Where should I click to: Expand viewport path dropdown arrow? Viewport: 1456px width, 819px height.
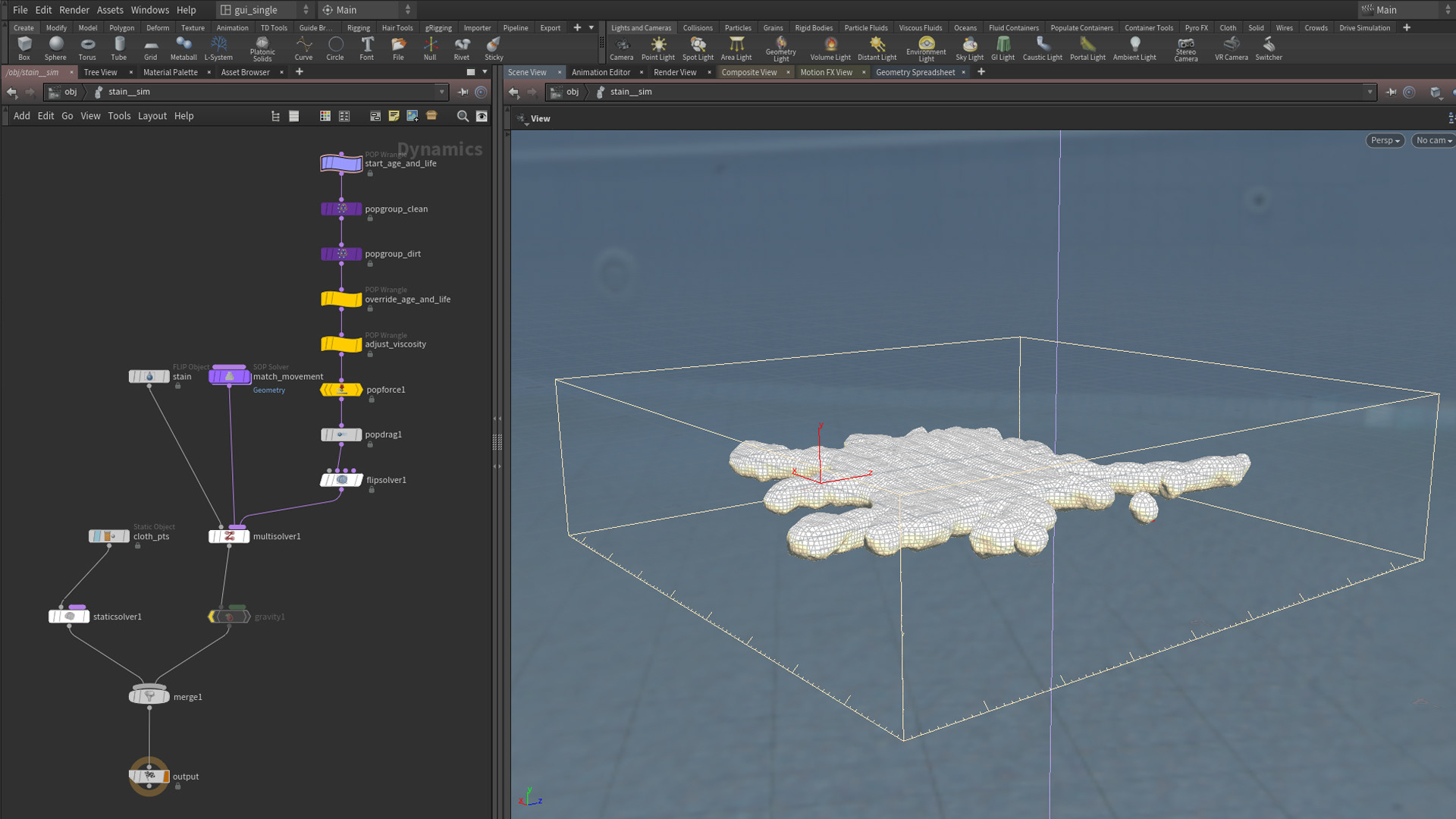click(x=1370, y=92)
